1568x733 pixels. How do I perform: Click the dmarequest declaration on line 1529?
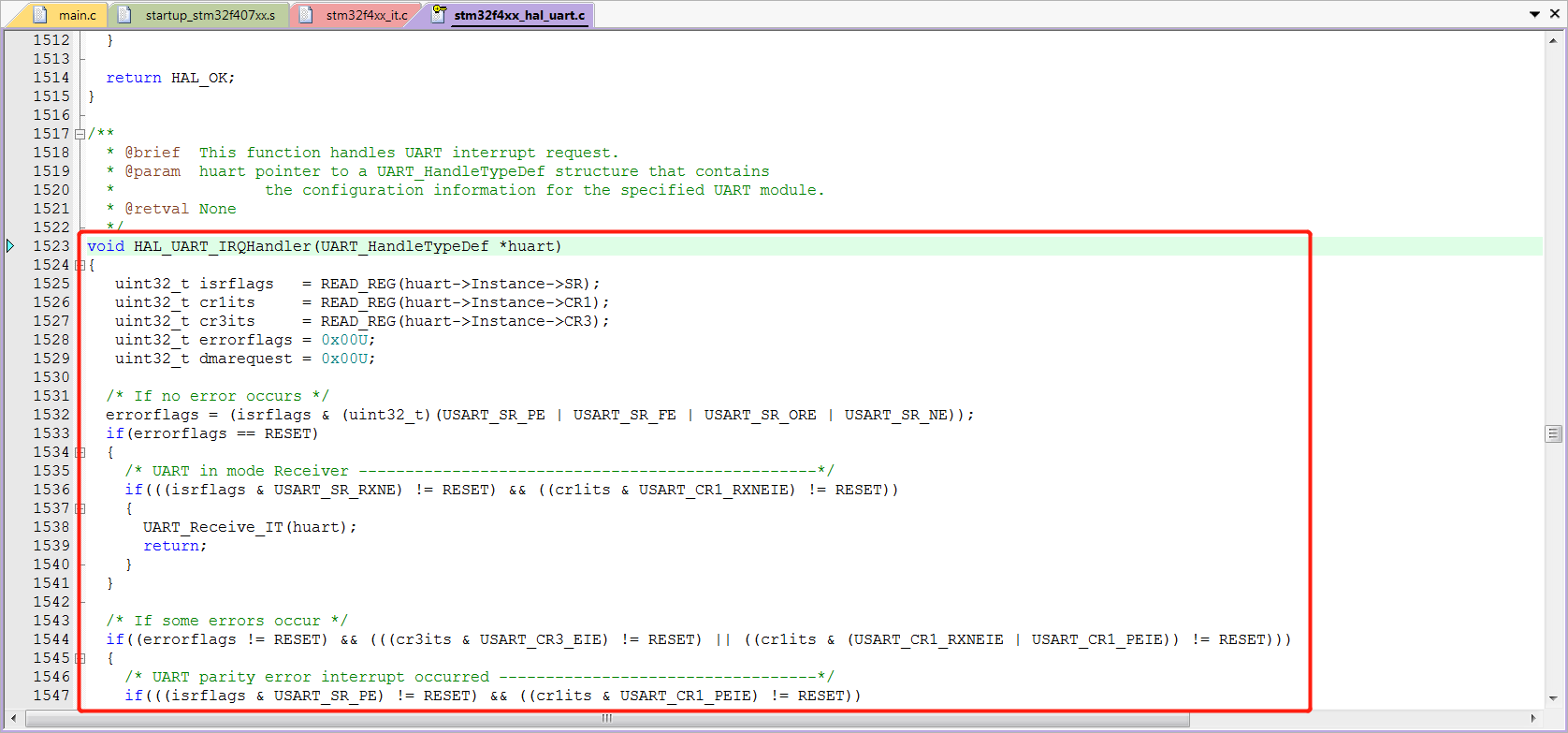[x=245, y=359]
